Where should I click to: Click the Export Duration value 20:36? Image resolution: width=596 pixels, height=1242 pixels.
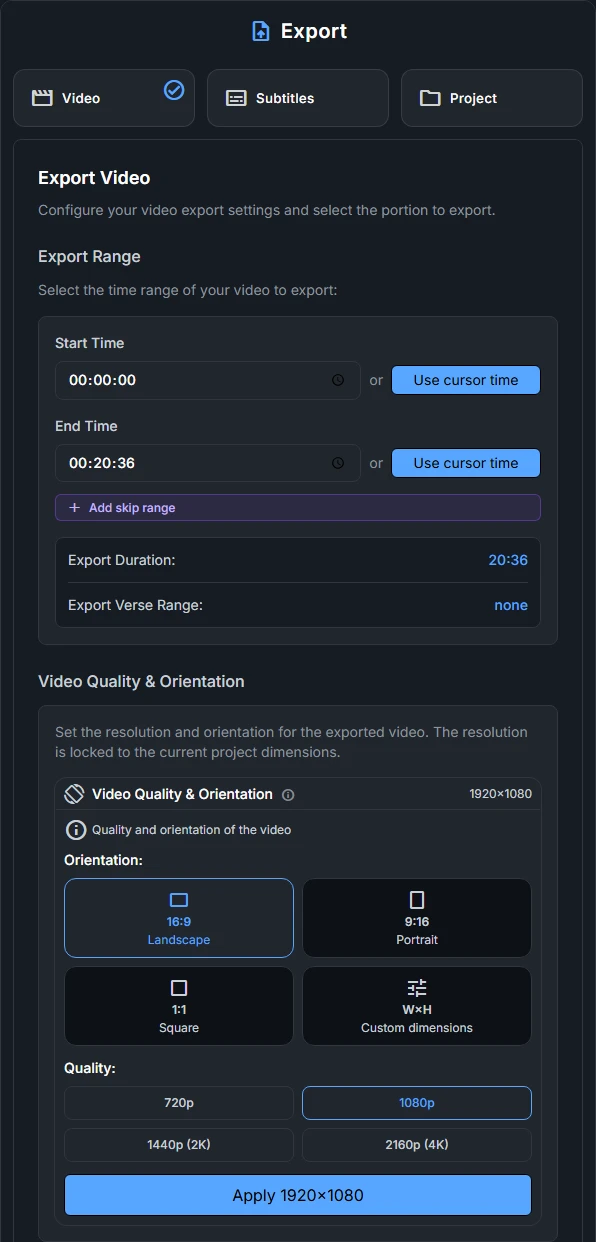[x=508, y=560]
